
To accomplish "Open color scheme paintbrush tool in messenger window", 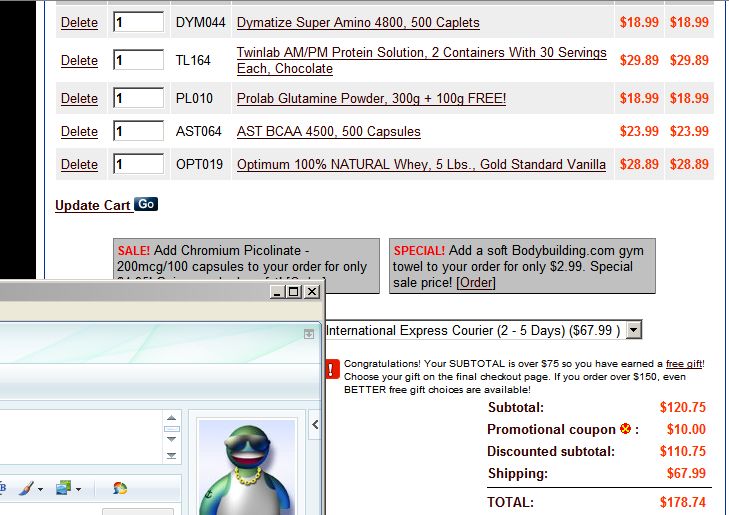I will click(27, 488).
